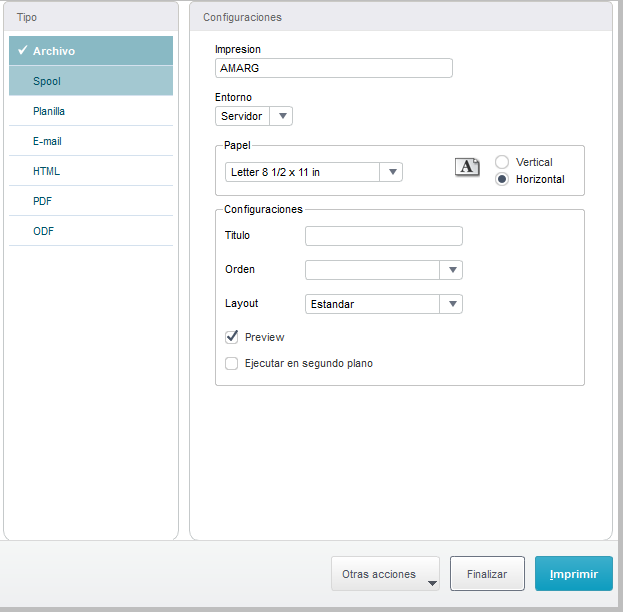Choose the Planilla output type
Screen dimensions: 625x612
(x=91, y=111)
